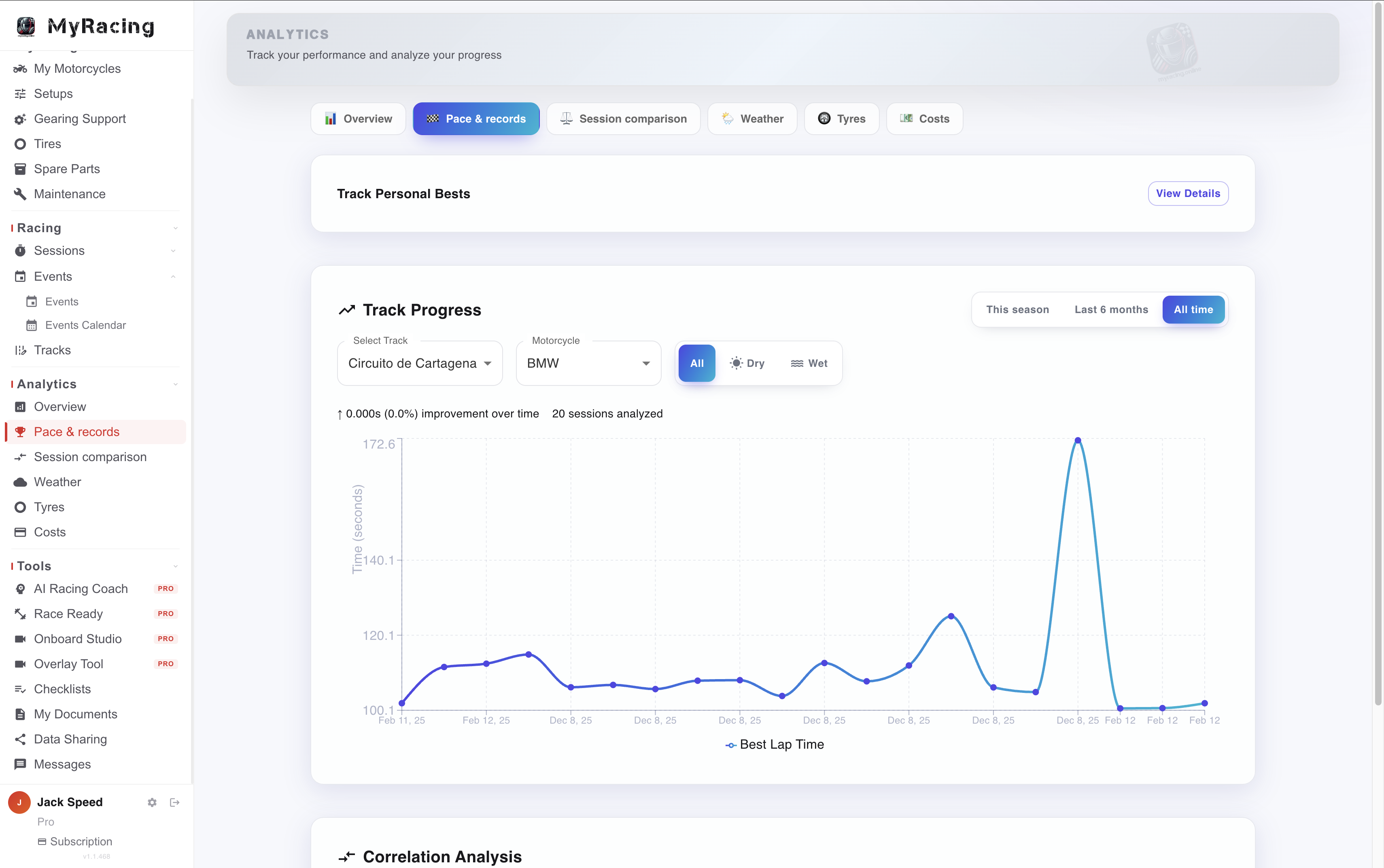
Task: Click the 'Correlation Analysis' heading
Action: tap(442, 857)
